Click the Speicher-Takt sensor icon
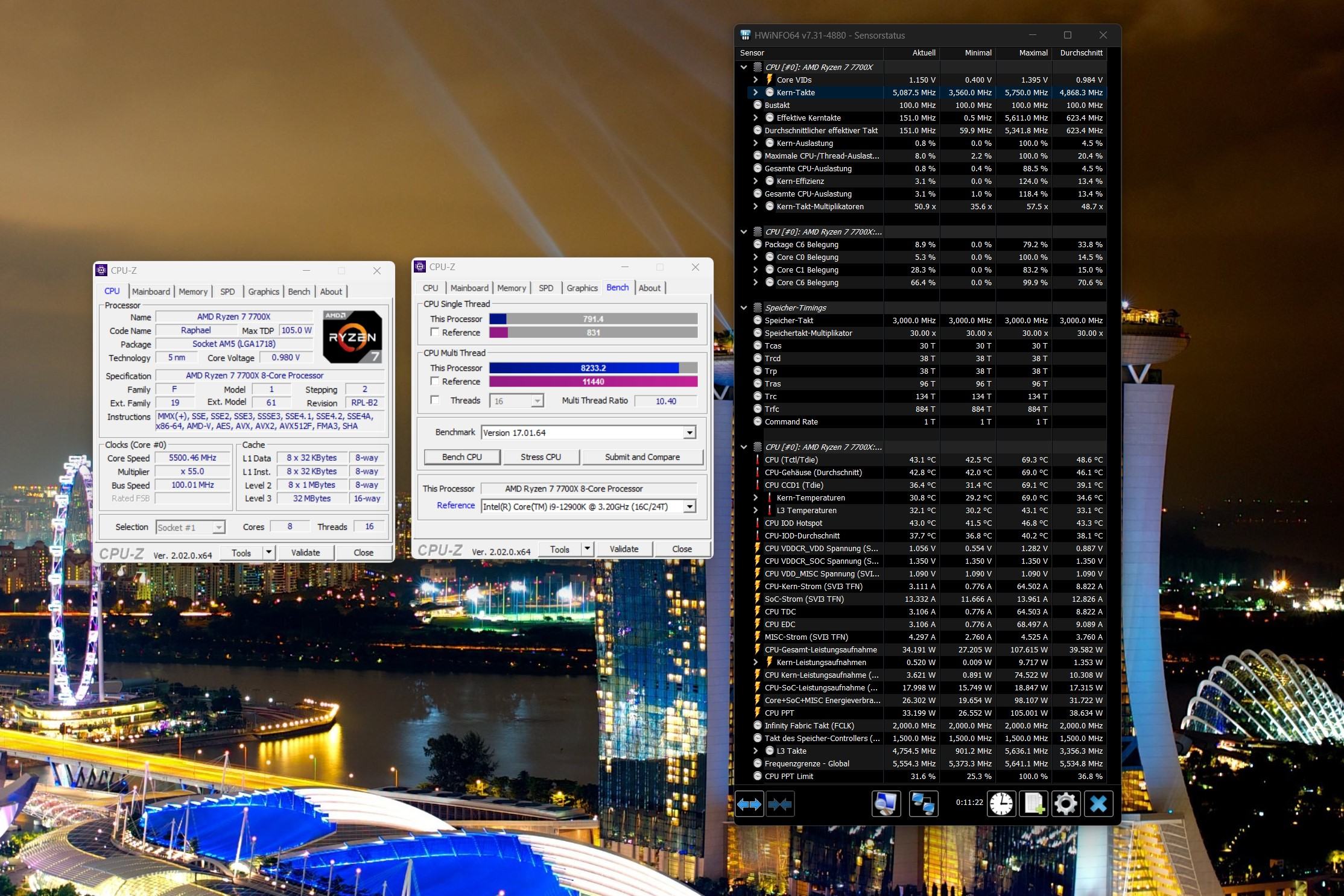The image size is (1344, 896). click(x=758, y=320)
